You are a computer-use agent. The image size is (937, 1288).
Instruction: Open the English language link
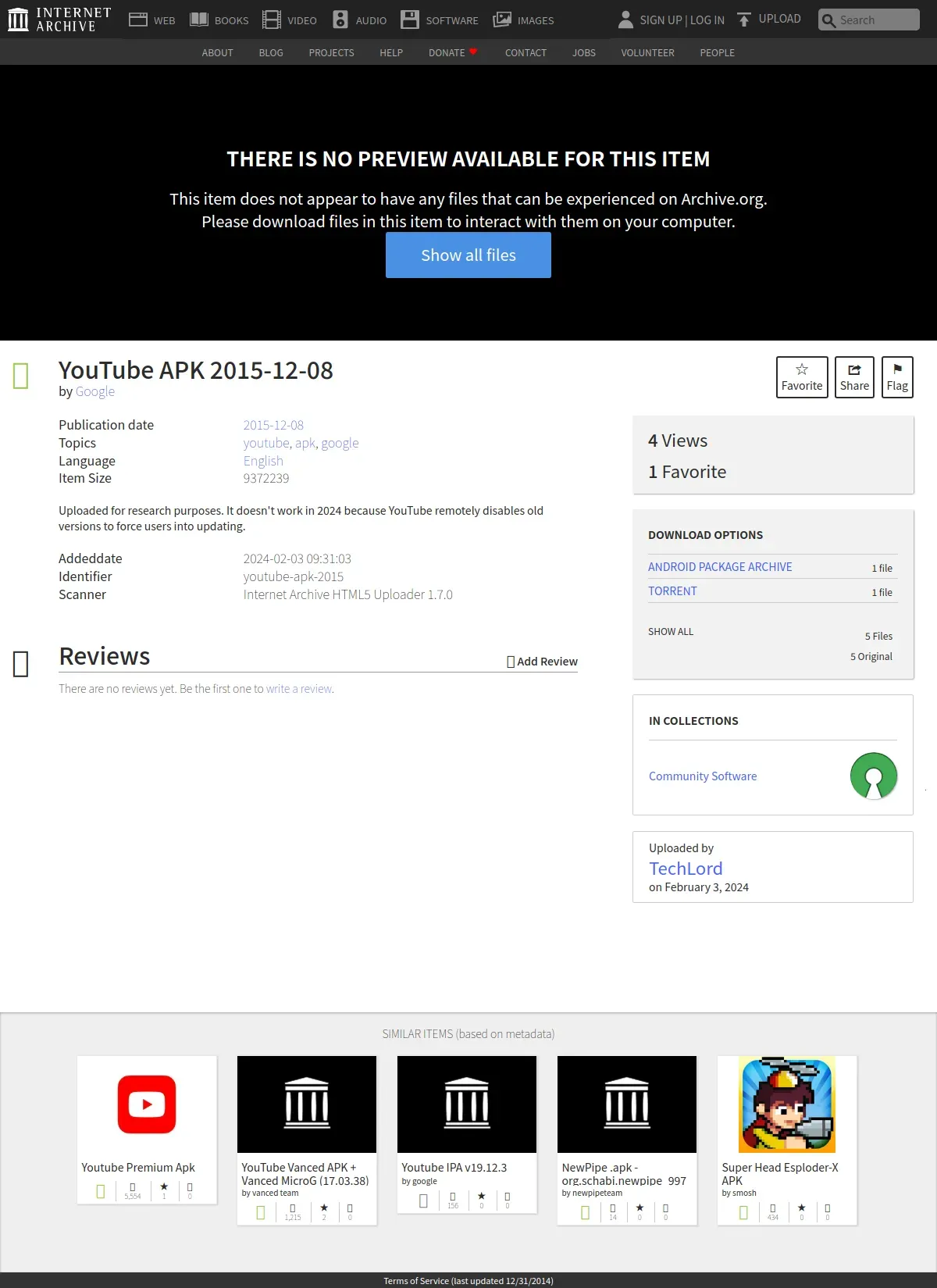(263, 461)
